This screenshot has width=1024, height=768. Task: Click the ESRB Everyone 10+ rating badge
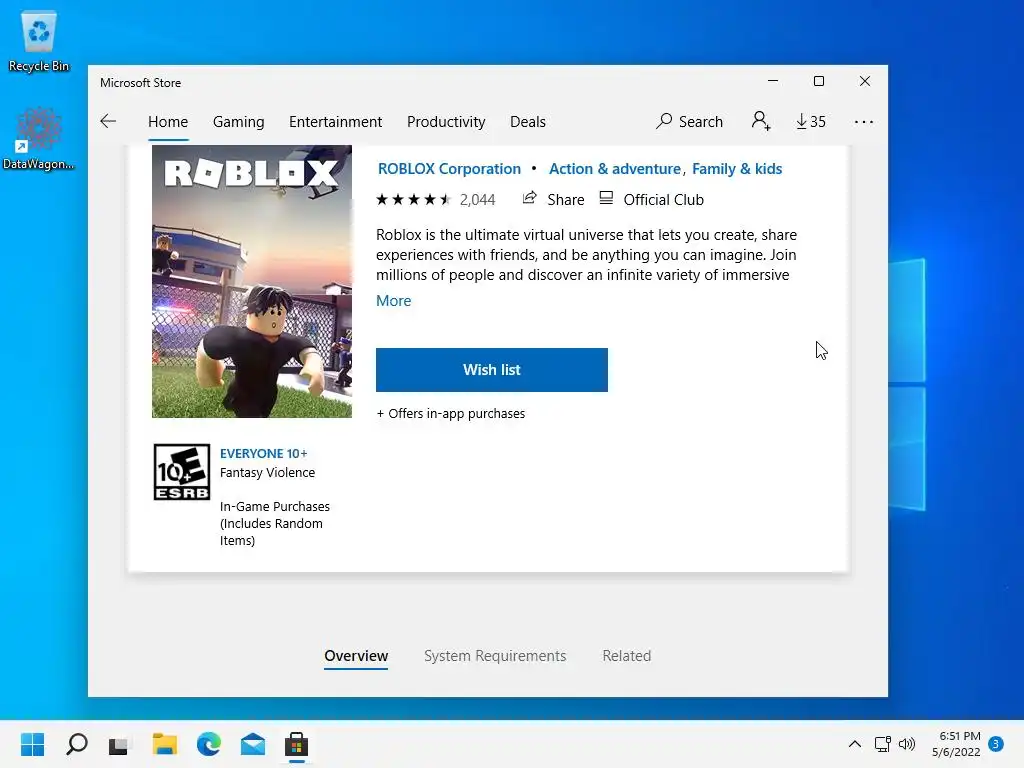pyautogui.click(x=182, y=472)
